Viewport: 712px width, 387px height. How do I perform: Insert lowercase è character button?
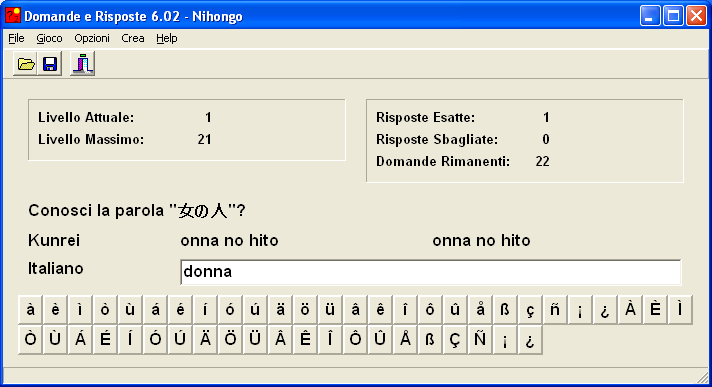click(x=55, y=310)
